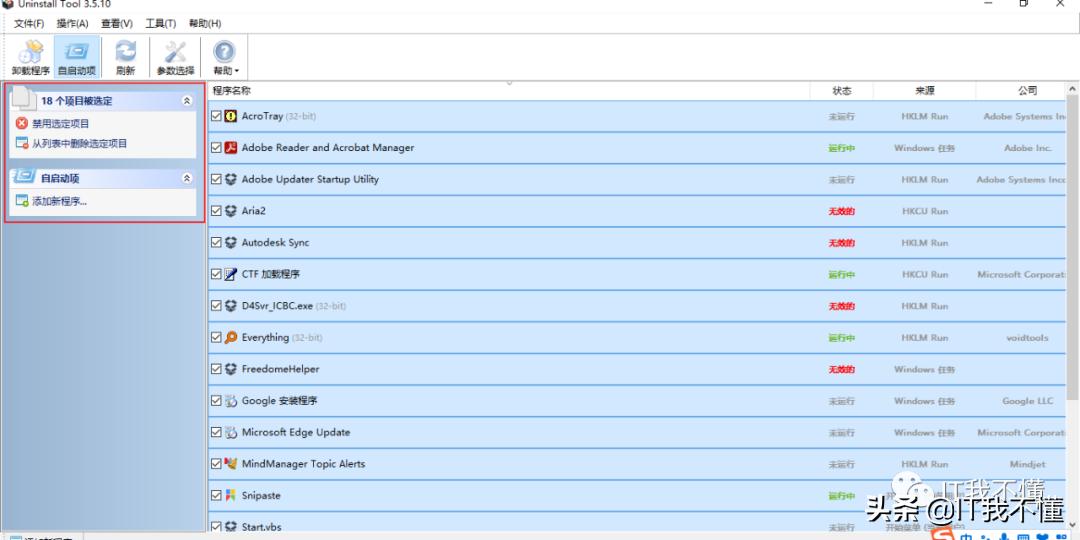Click the Snipaste colorful program icon
Viewport: 1080px width, 540px height.
click(231, 496)
